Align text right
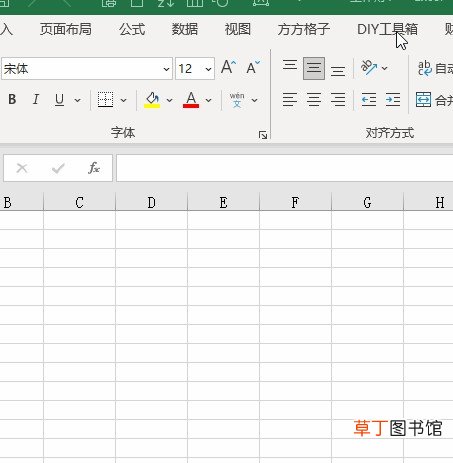The height and width of the screenshot is (463, 453). coord(338,100)
